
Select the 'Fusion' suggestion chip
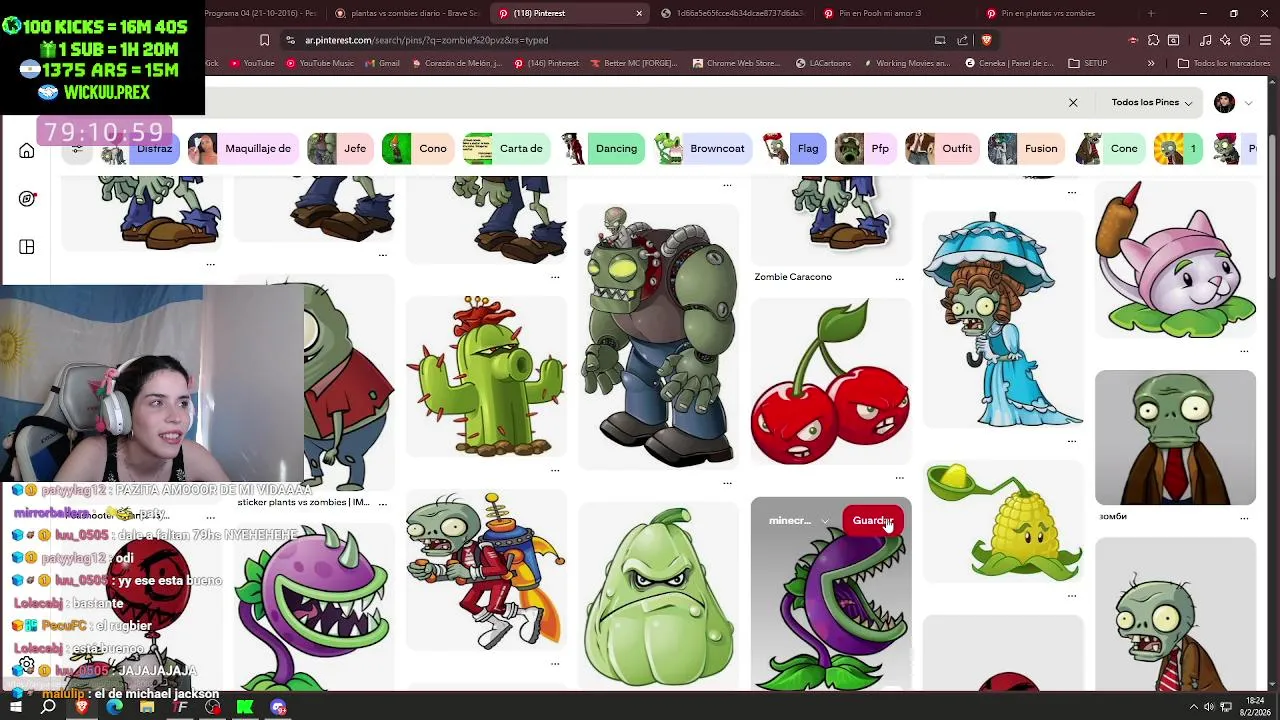tap(1024, 148)
